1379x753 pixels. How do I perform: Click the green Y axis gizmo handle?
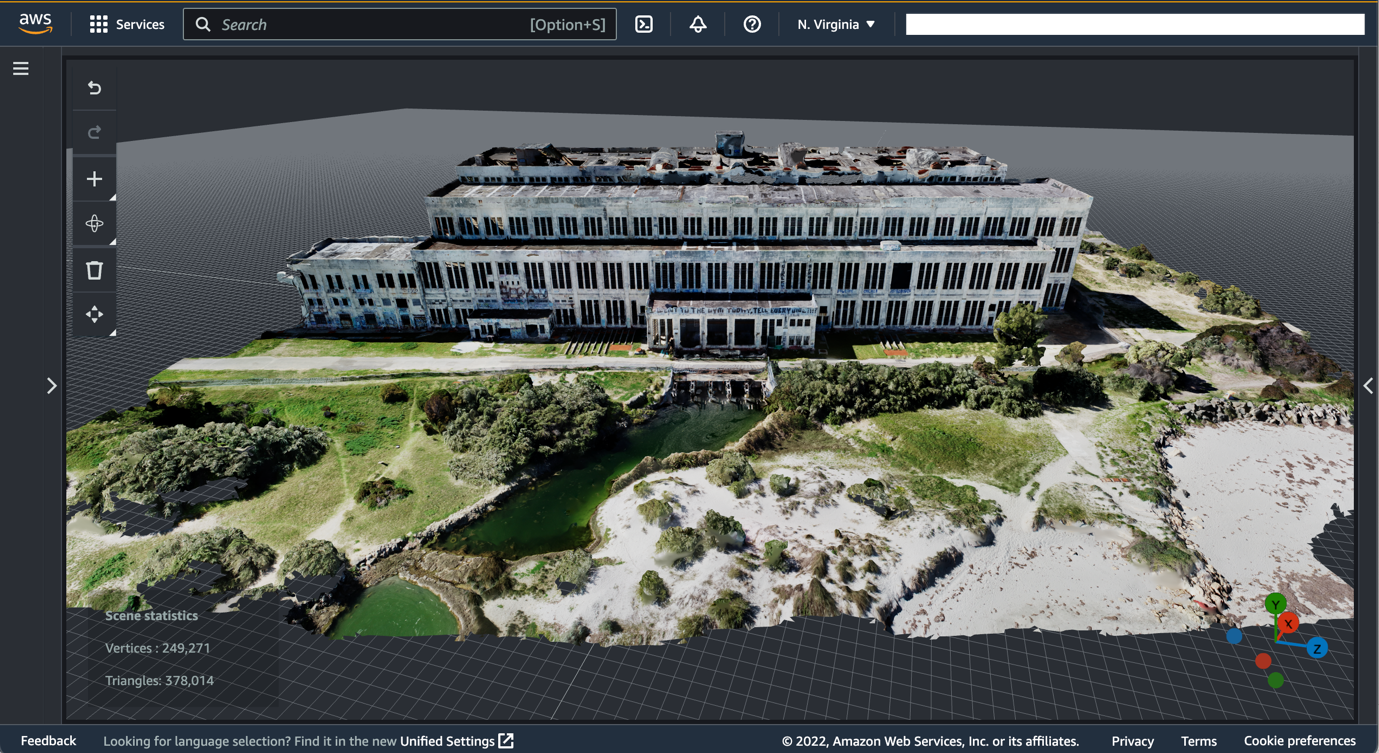[x=1275, y=603]
